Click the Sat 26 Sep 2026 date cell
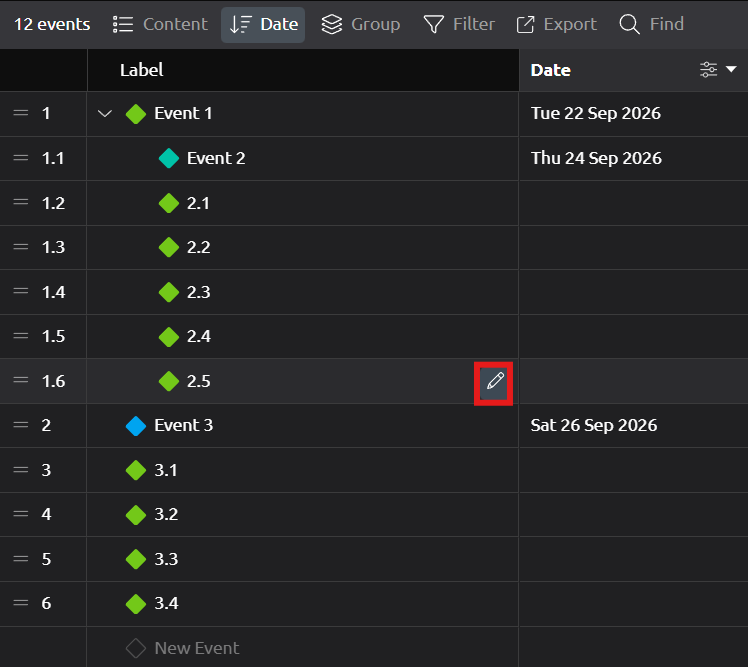The height and width of the screenshot is (667, 748). tap(633, 425)
